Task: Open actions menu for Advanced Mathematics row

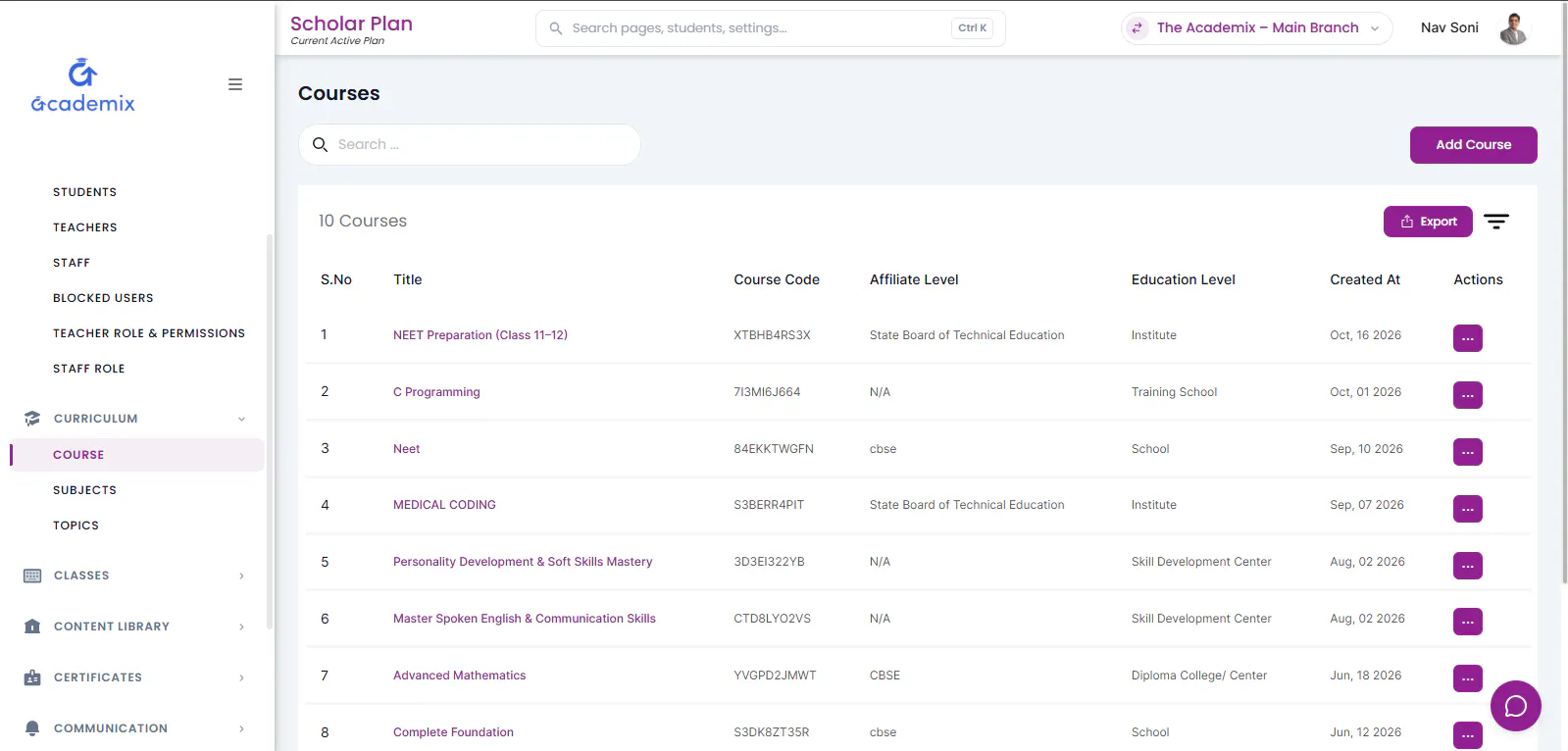Action: click(x=1468, y=678)
